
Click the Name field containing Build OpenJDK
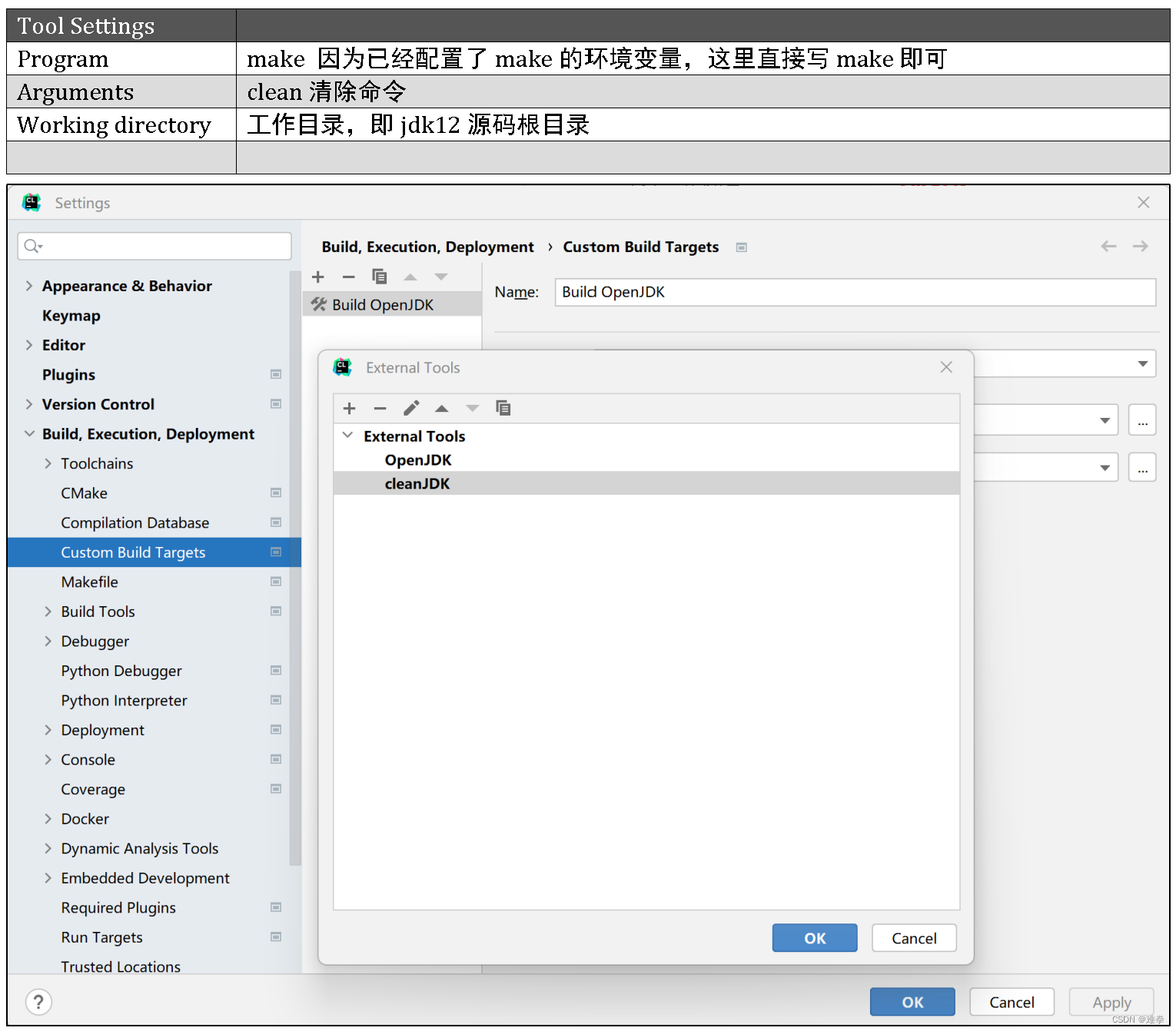pyautogui.click(x=855, y=292)
